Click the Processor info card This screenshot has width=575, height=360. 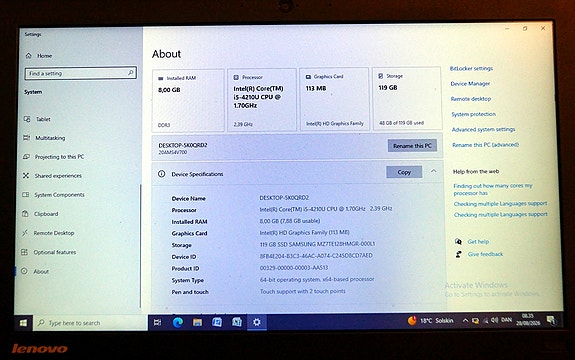pyautogui.click(x=261, y=99)
